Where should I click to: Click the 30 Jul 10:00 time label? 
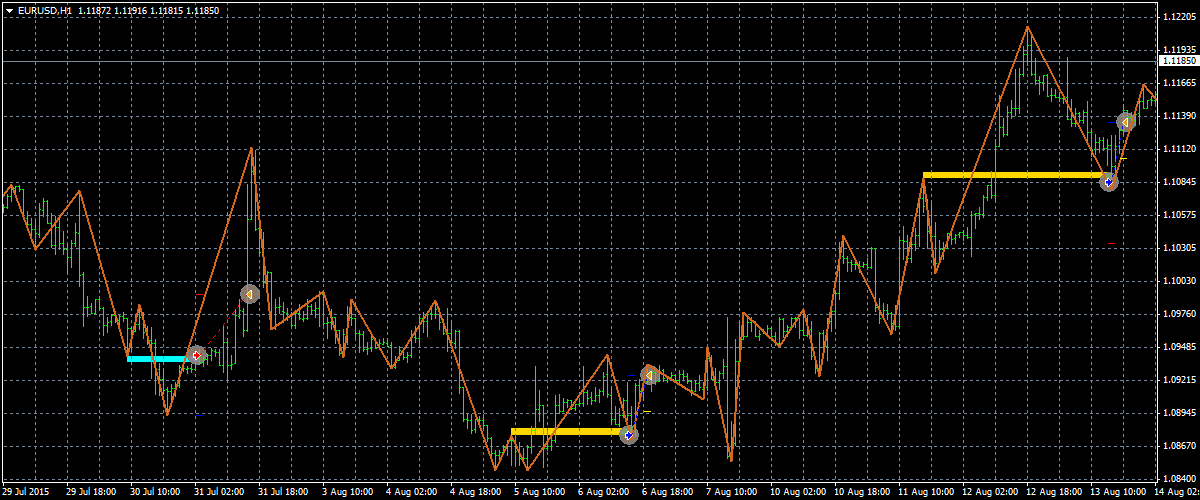156,493
